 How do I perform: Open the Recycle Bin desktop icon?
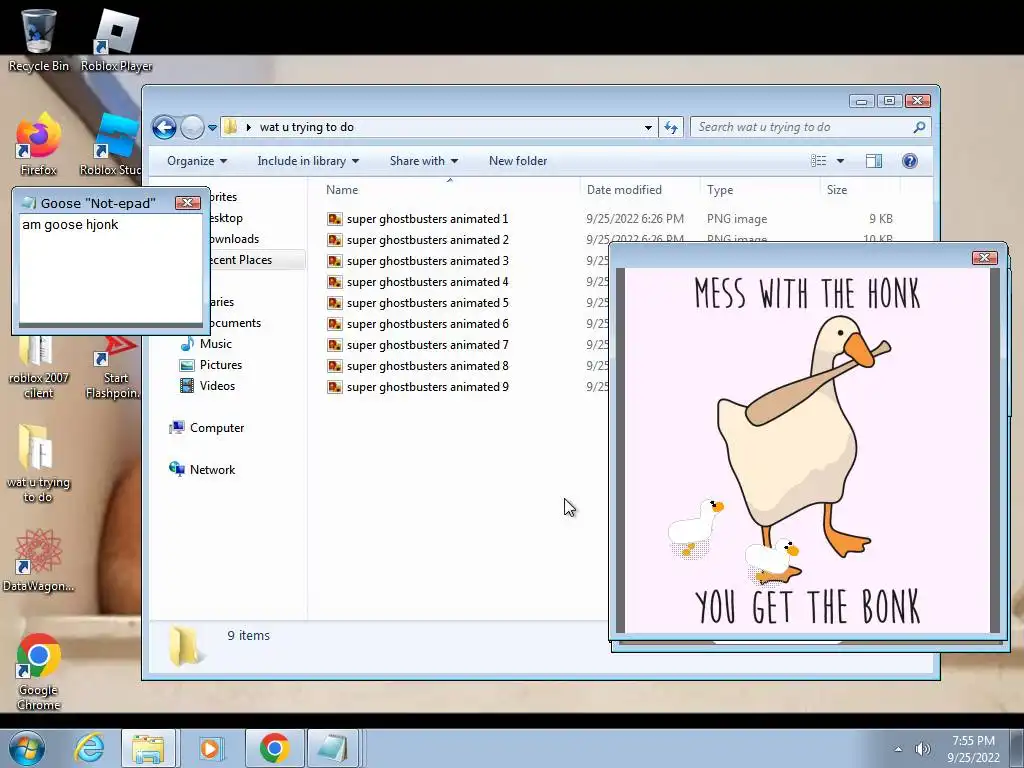pyautogui.click(x=38, y=39)
